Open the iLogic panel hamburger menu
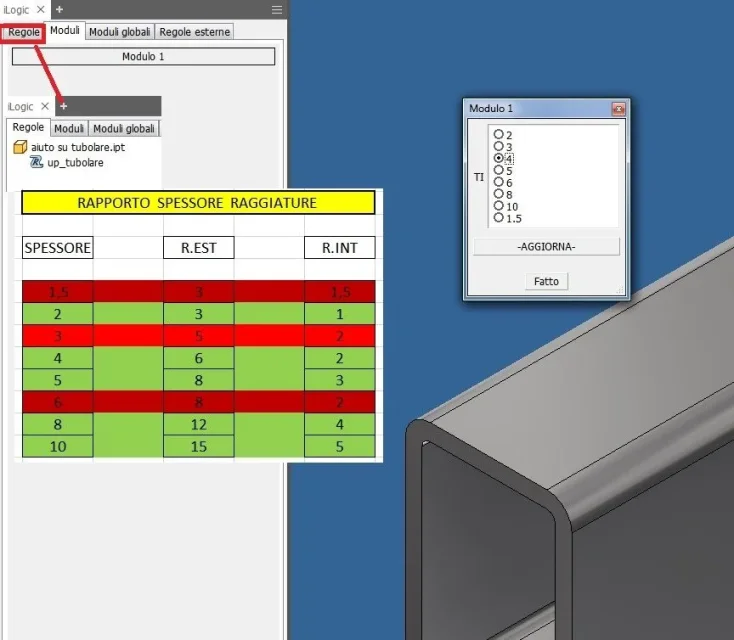734x640 pixels. coord(277,9)
